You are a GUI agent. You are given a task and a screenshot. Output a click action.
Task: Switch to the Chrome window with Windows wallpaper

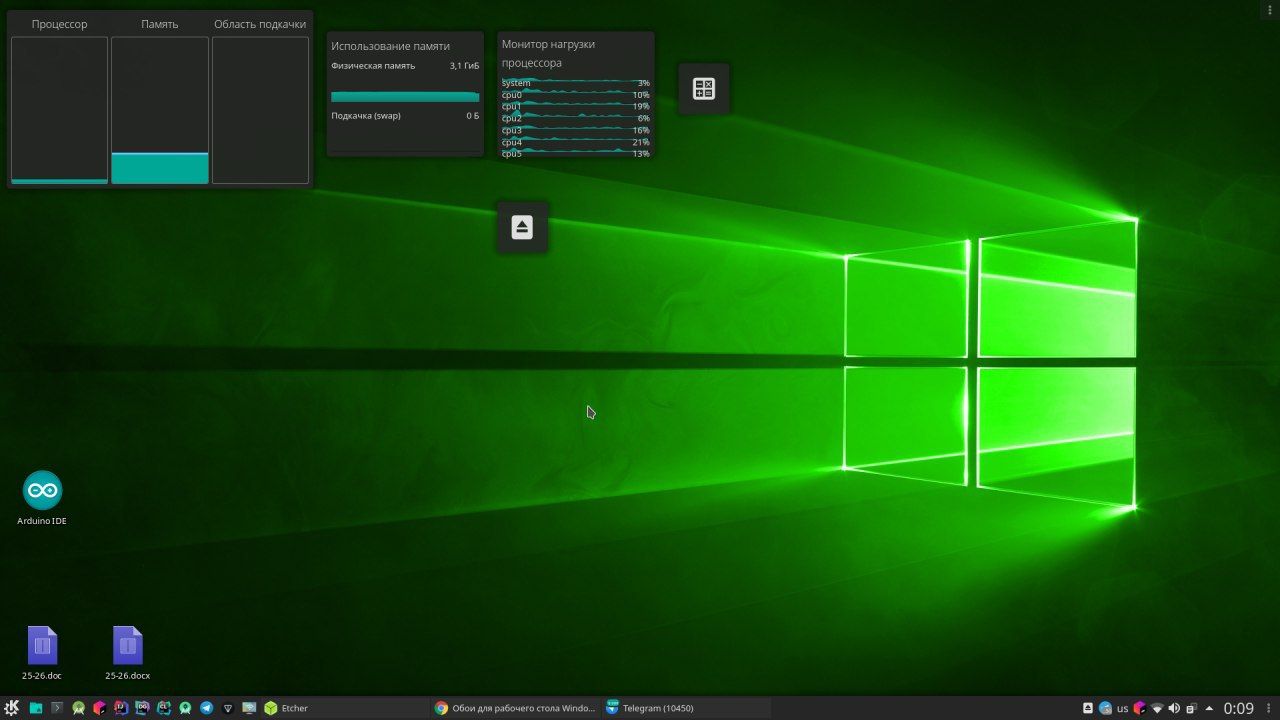click(515, 708)
